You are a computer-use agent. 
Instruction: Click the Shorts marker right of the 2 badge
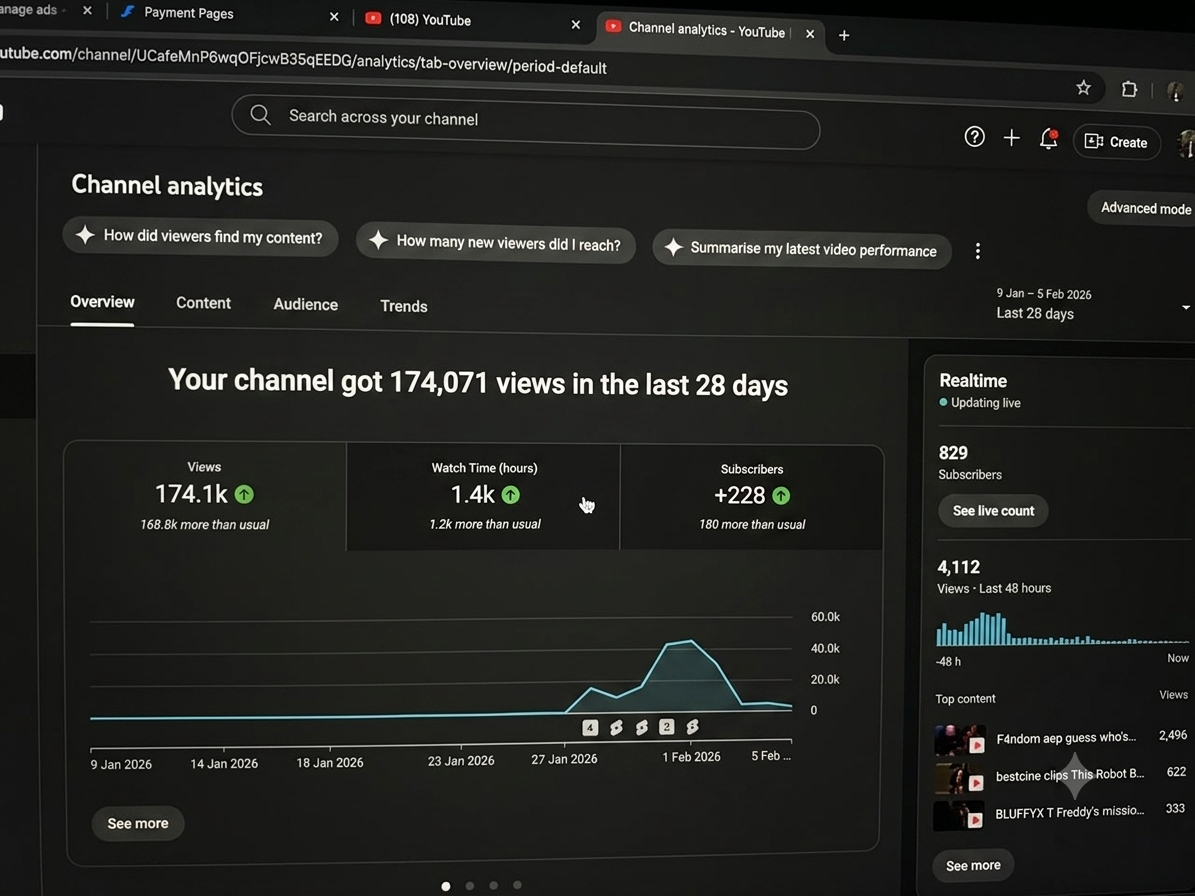coord(692,727)
